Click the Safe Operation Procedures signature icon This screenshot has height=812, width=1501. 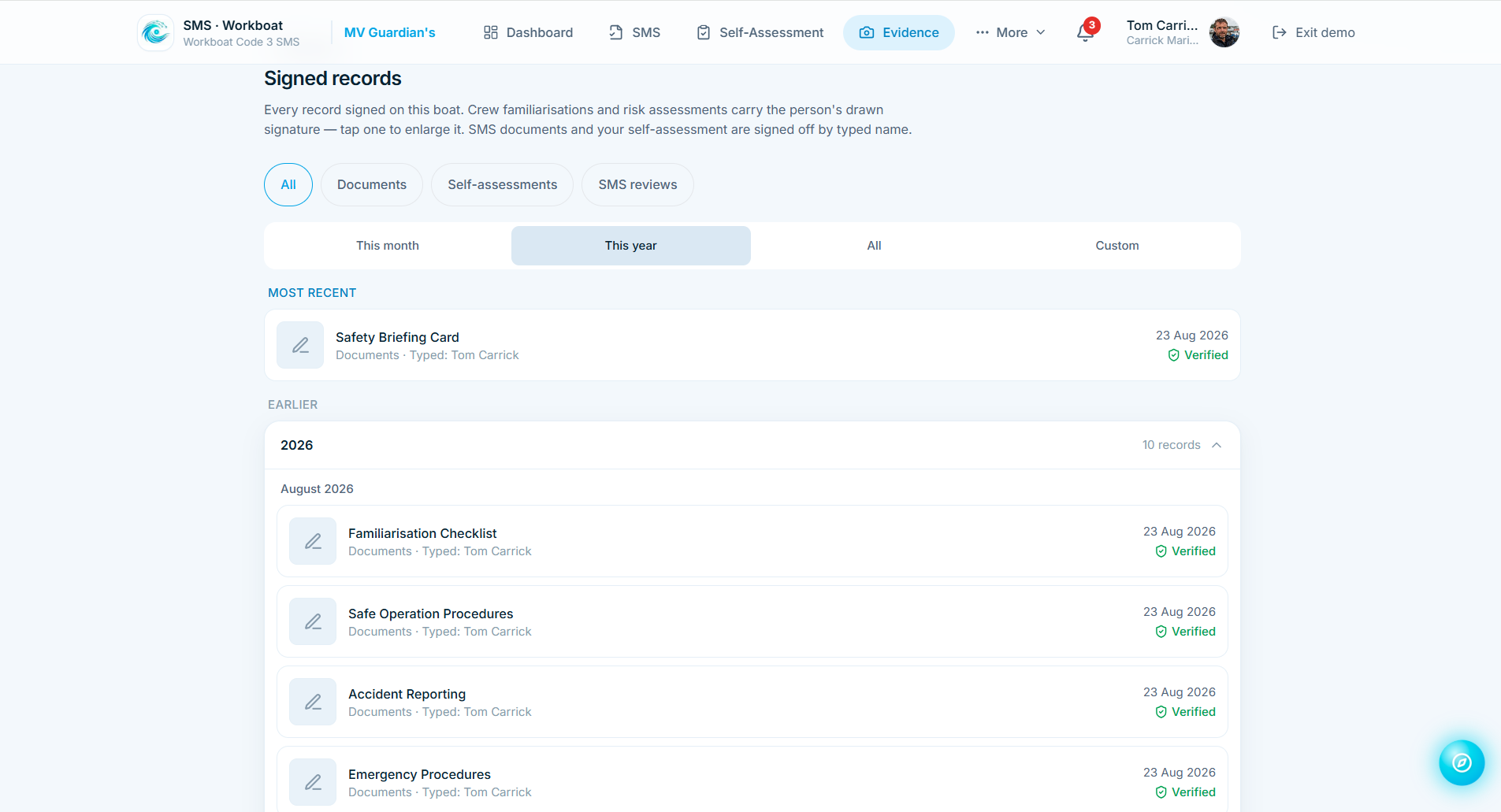313,621
